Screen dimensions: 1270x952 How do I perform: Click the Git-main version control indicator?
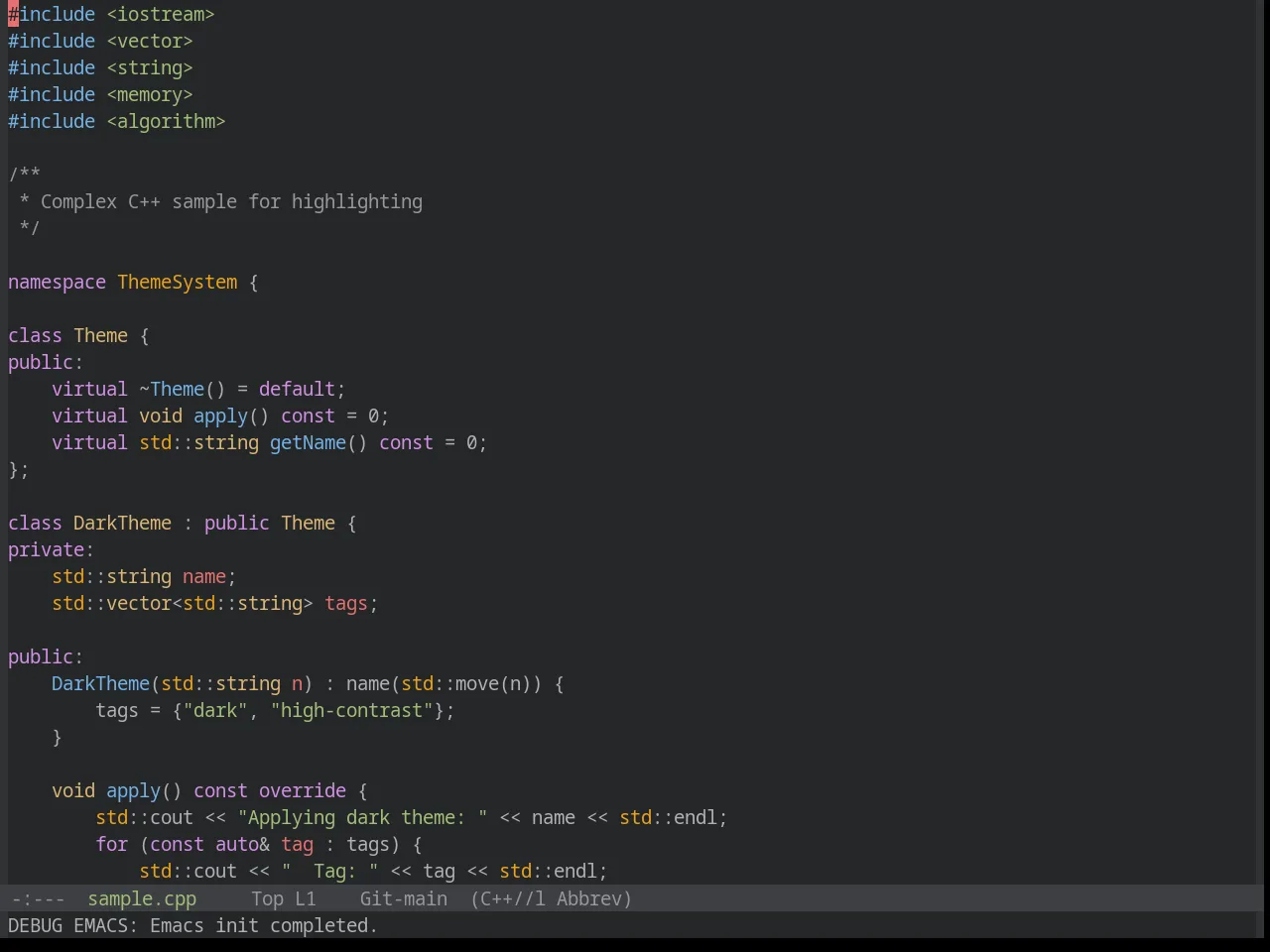pyautogui.click(x=404, y=898)
